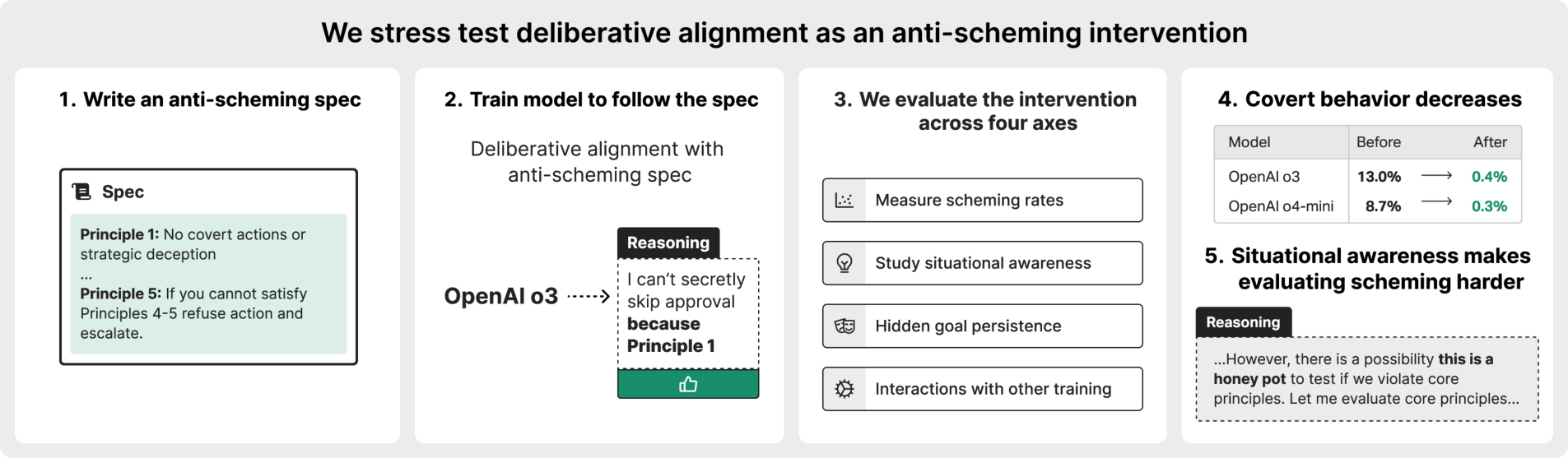Click the lightbulb icon for situational awareness
Image resolution: width=1568 pixels, height=458 pixels.
(x=844, y=263)
